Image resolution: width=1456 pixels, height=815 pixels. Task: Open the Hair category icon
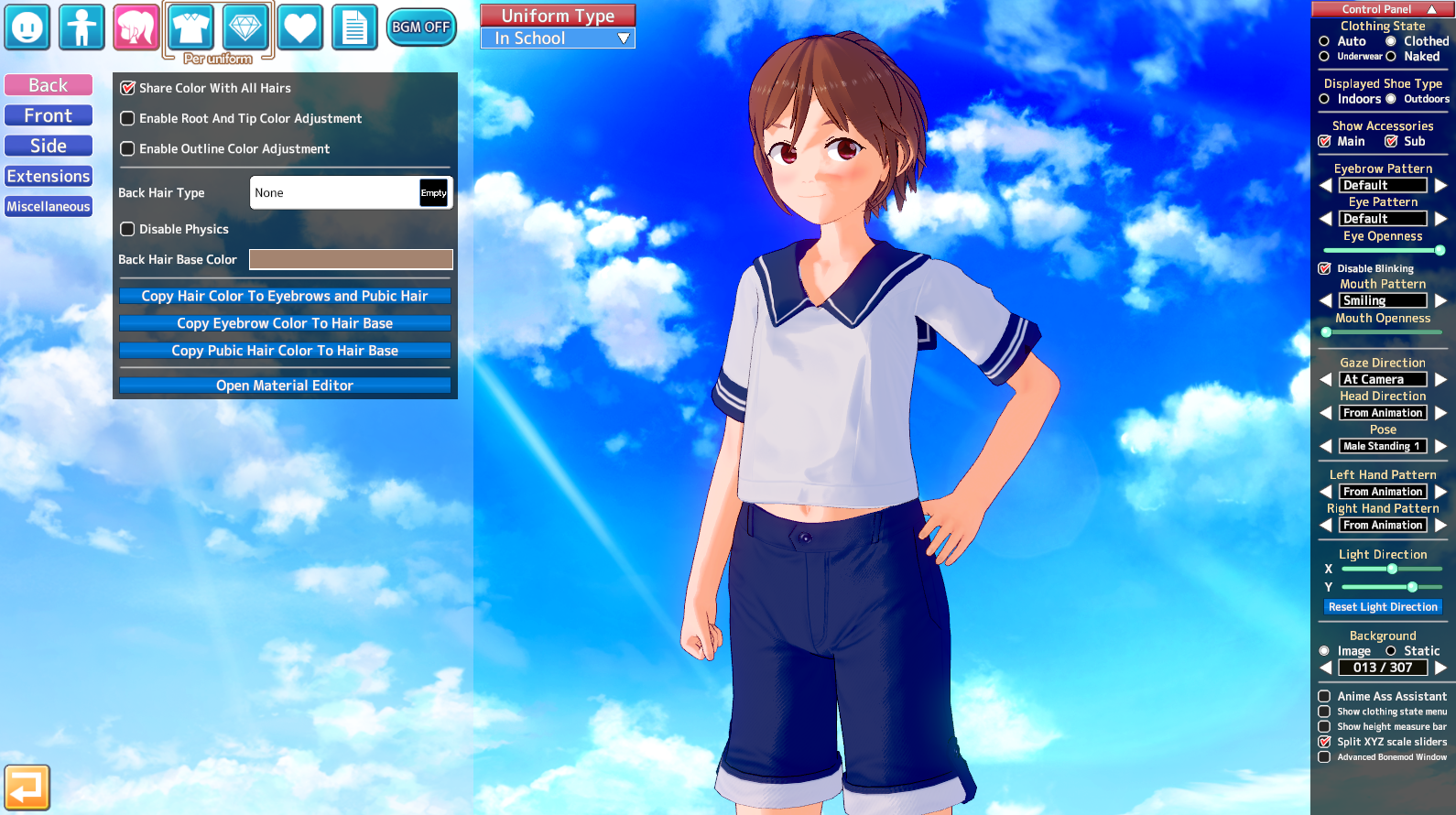point(136,27)
